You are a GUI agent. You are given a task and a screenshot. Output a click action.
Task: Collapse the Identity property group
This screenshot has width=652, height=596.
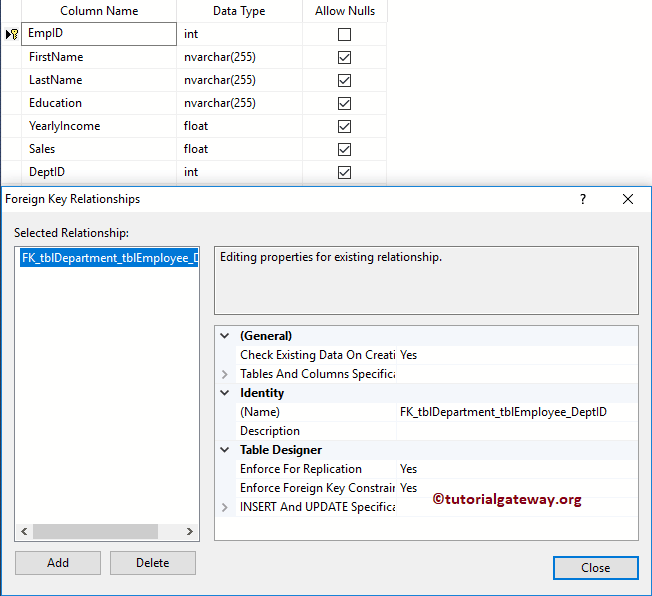pos(225,393)
